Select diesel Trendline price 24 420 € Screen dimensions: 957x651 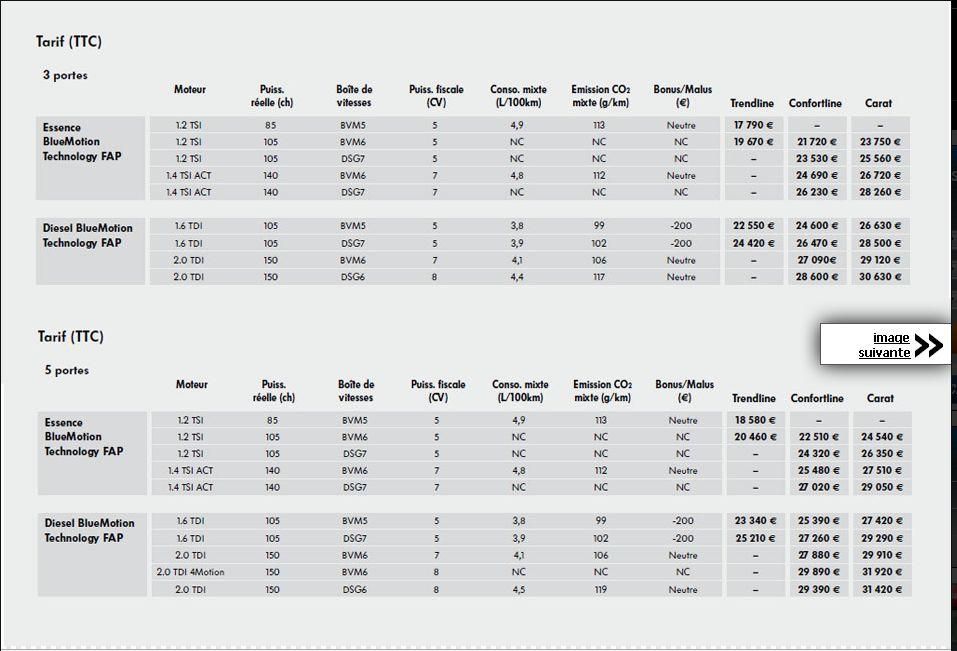pyautogui.click(x=754, y=243)
